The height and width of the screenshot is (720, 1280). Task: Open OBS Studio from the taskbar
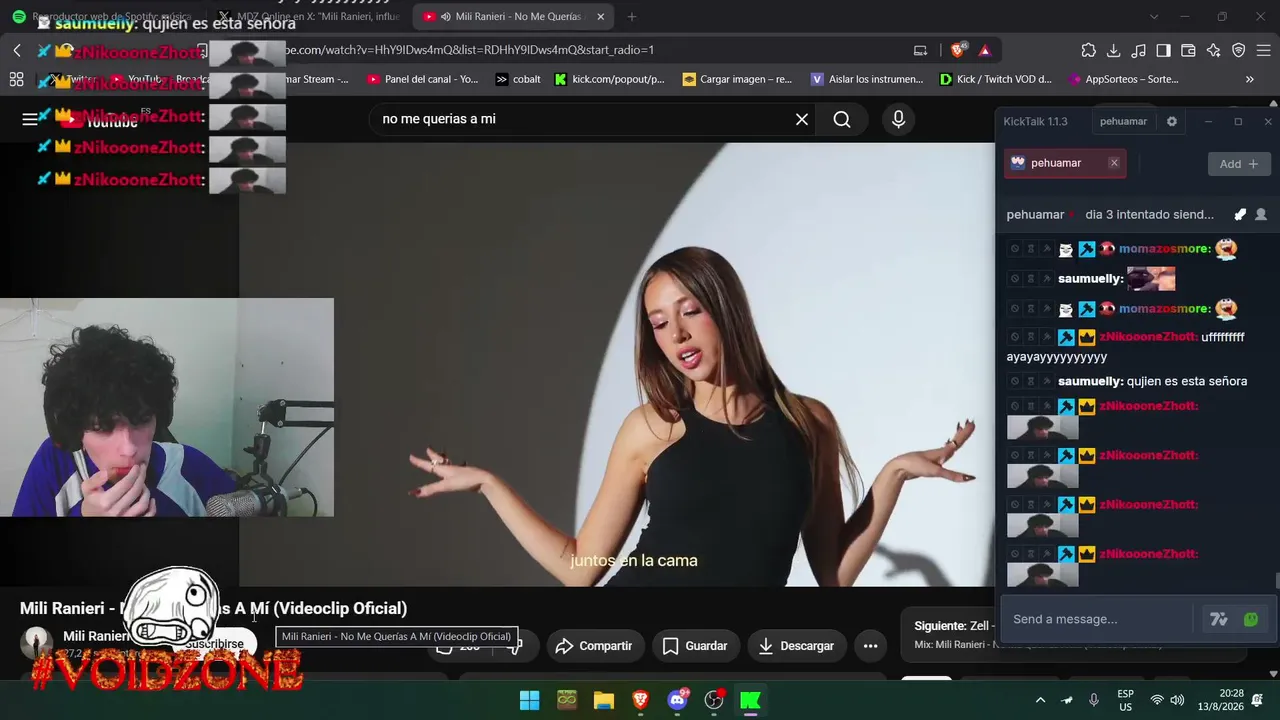(714, 700)
